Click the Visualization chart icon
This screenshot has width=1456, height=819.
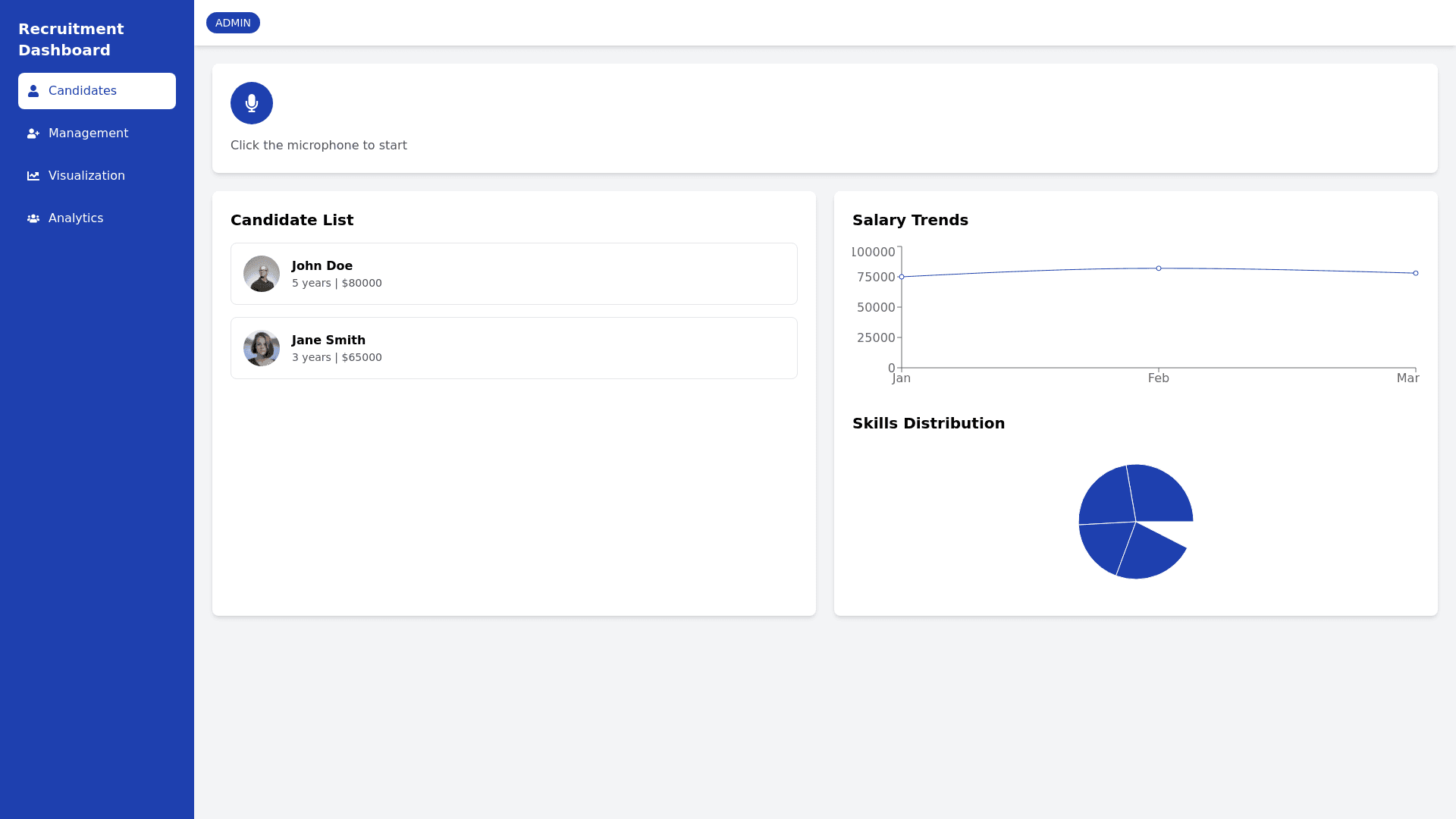click(33, 176)
